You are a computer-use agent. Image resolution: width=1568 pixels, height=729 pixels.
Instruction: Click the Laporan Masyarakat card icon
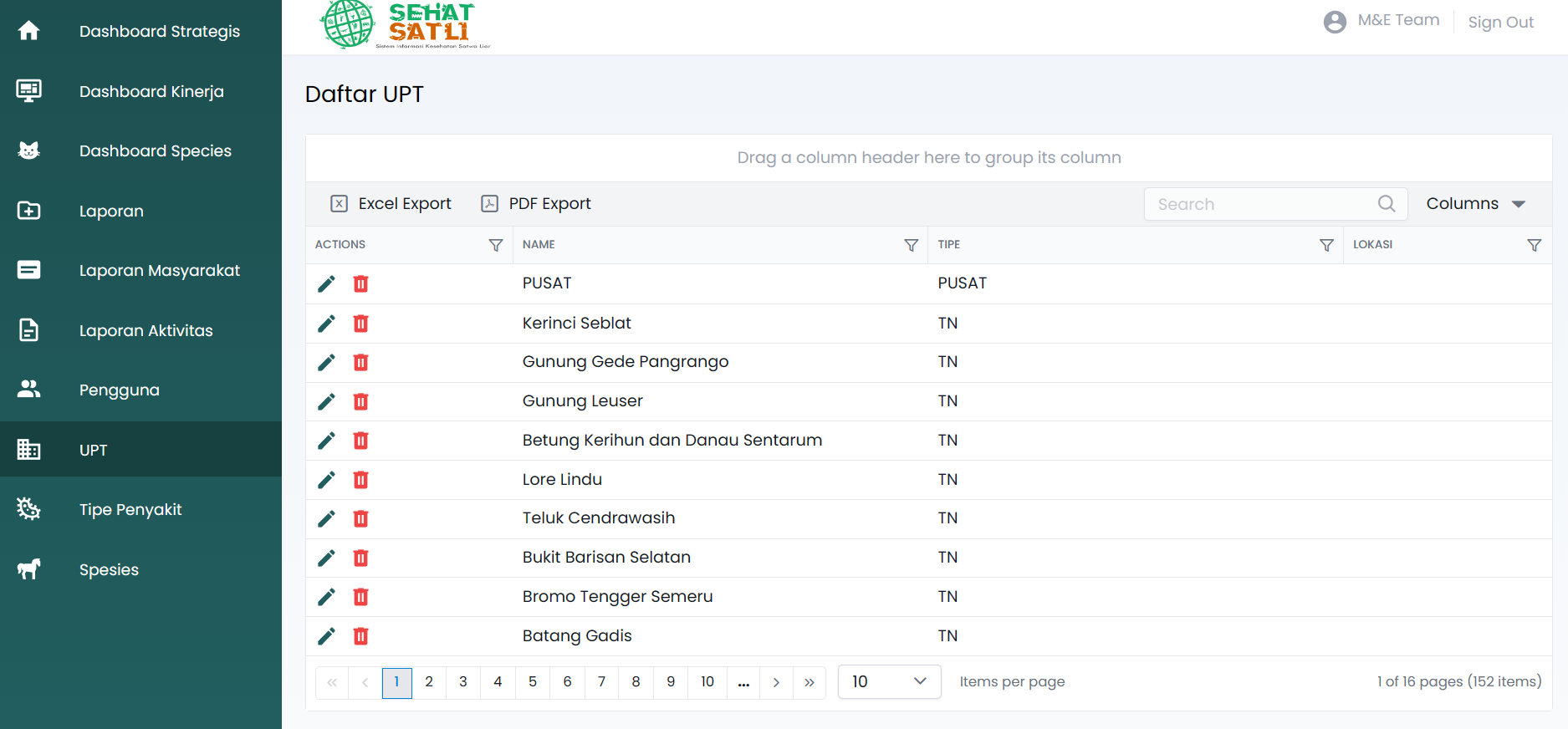(28, 270)
